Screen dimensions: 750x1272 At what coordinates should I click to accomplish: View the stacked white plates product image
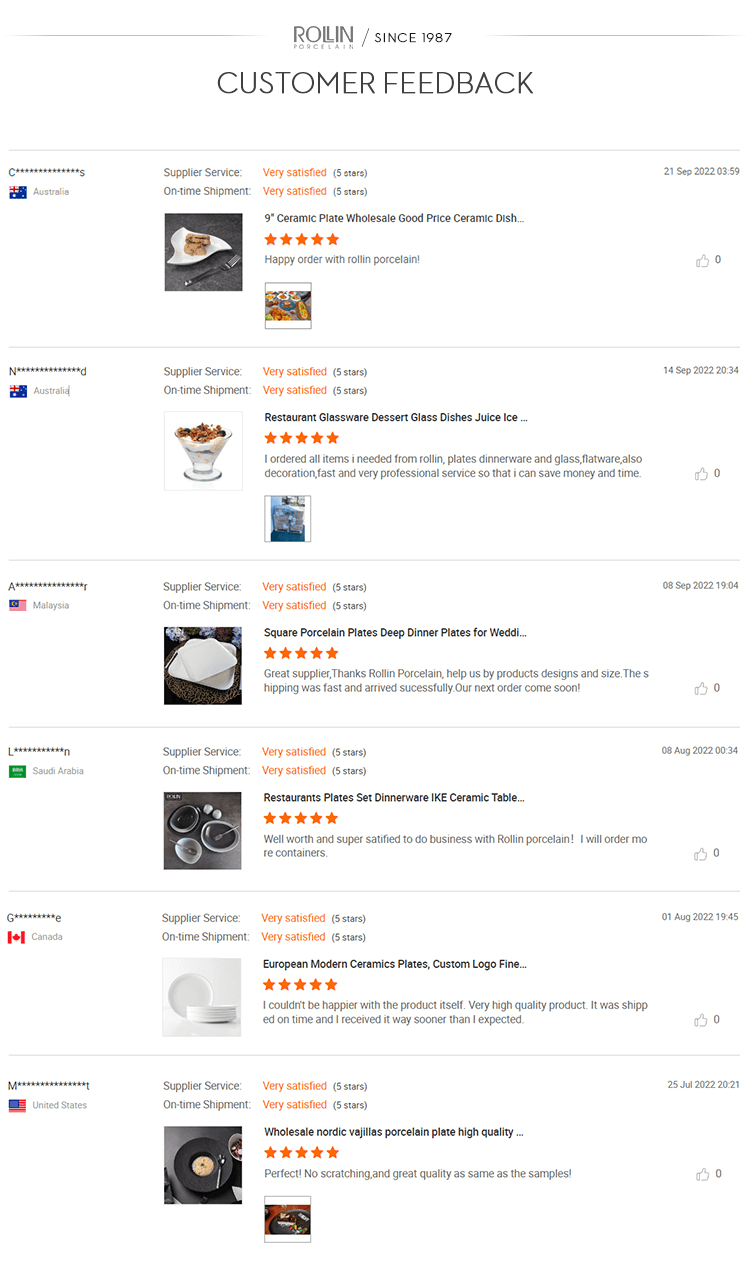(202, 997)
